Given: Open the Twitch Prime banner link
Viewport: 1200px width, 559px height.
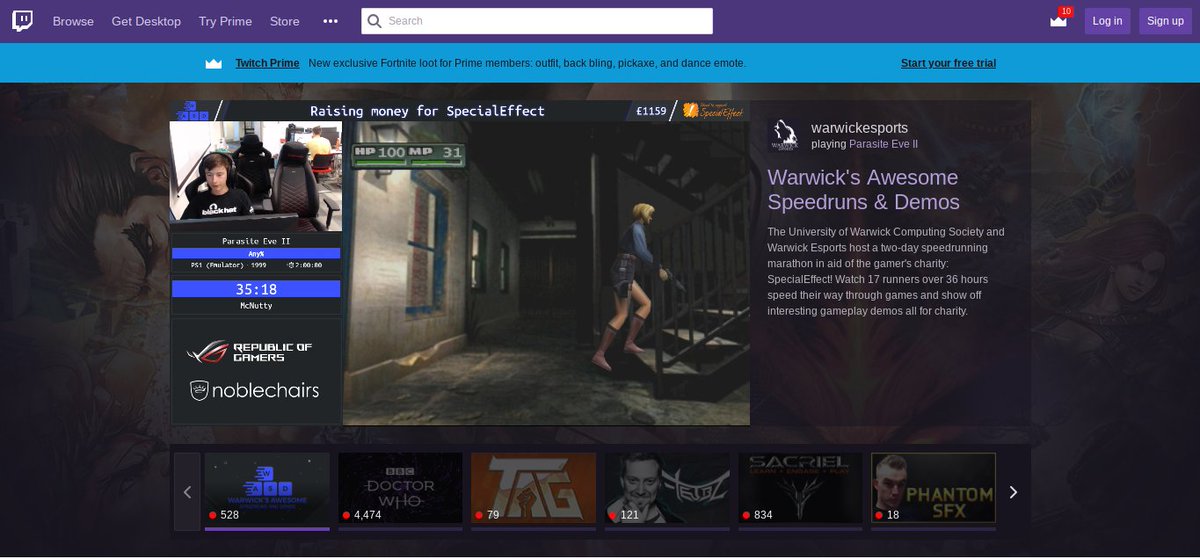Looking at the screenshot, I should (x=267, y=63).
